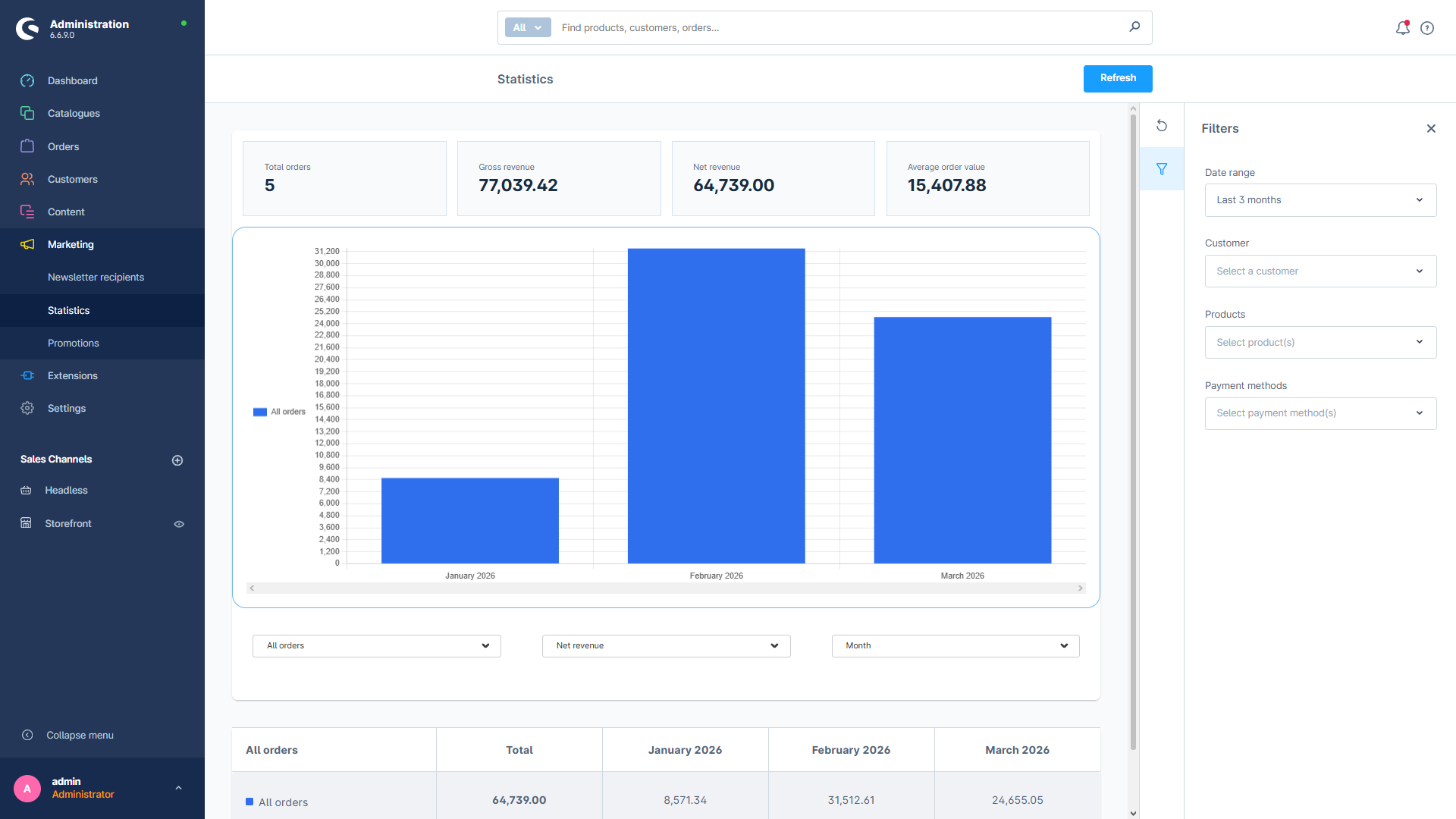Toggle Storefront visibility with the eye icon
Image resolution: width=1456 pixels, height=819 pixels.
coord(179,523)
